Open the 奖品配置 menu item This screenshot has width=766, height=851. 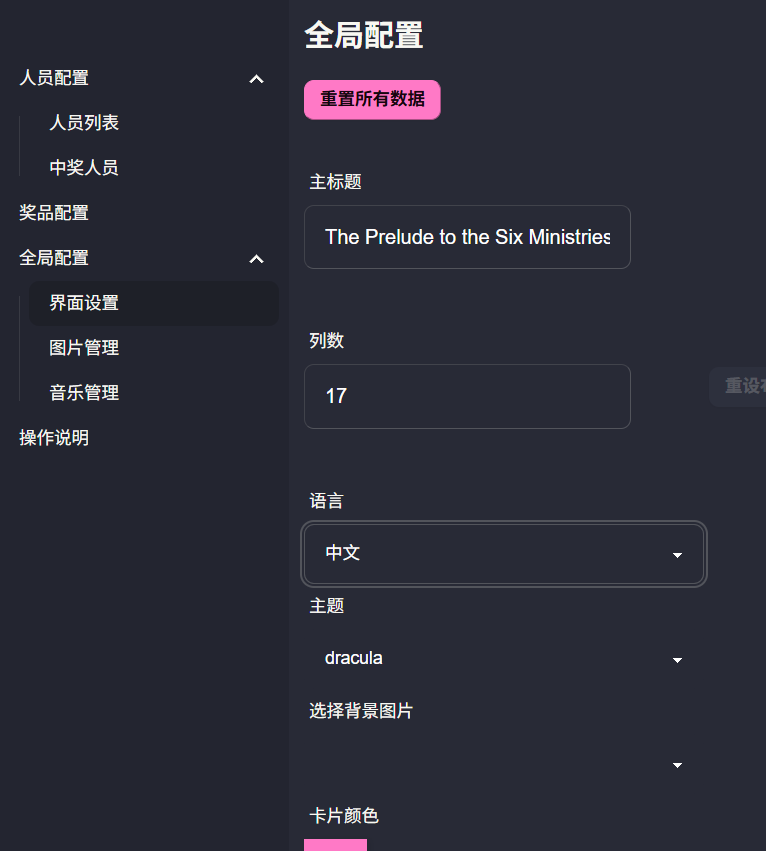tap(54, 213)
